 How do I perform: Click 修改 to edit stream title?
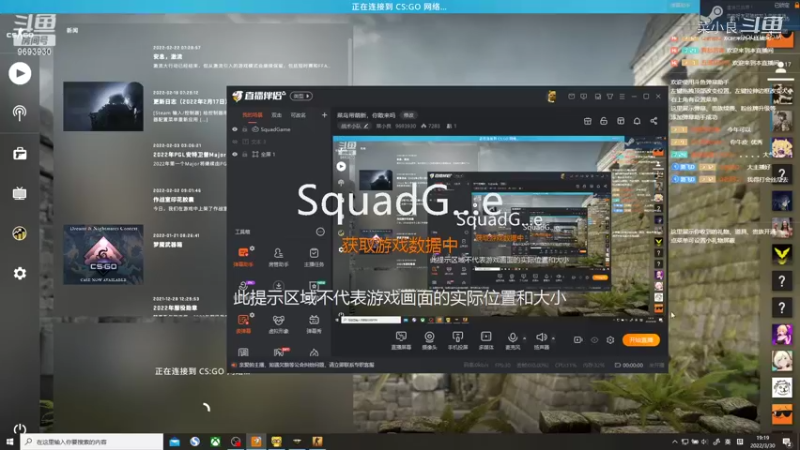[x=408, y=115]
